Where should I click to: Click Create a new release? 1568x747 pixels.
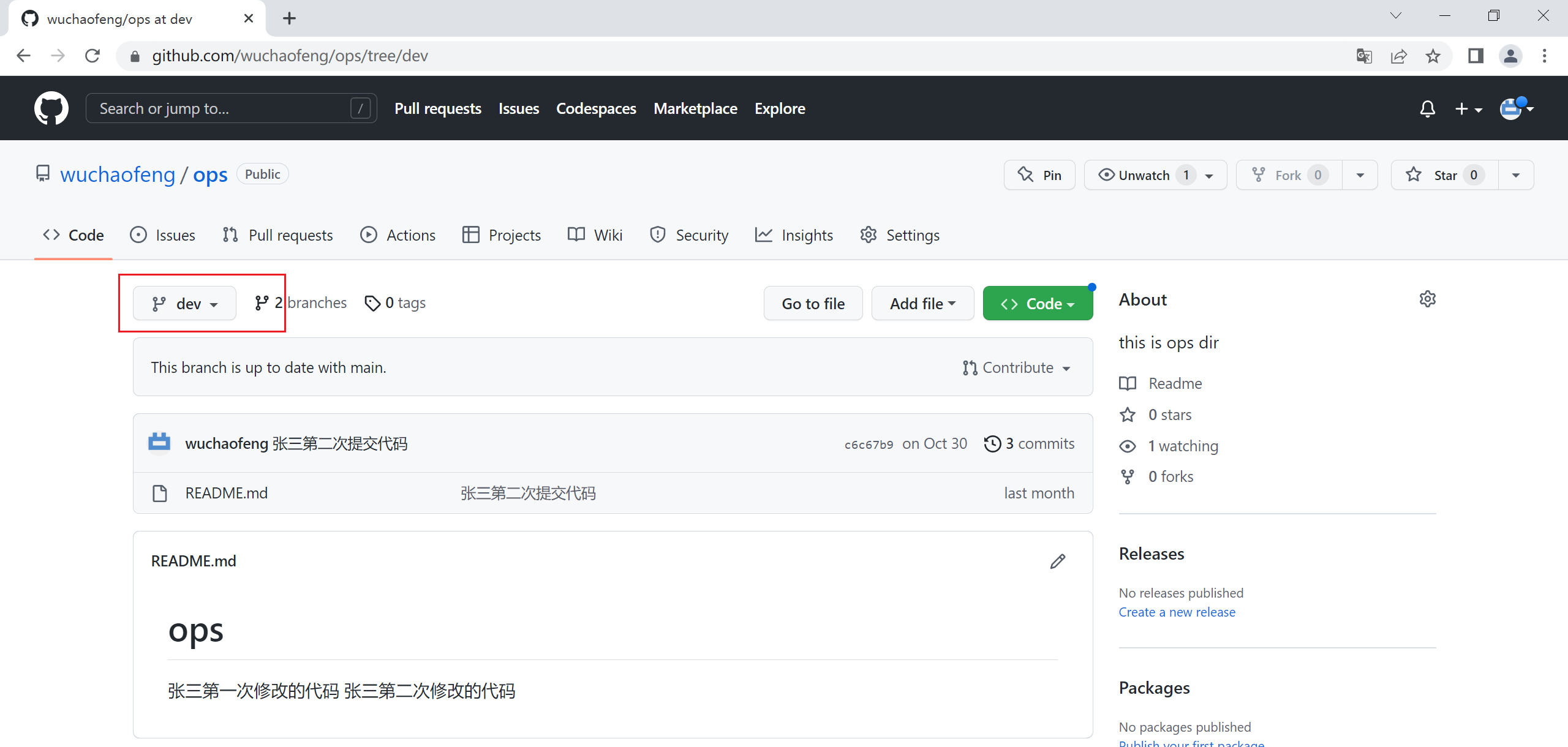1177,612
